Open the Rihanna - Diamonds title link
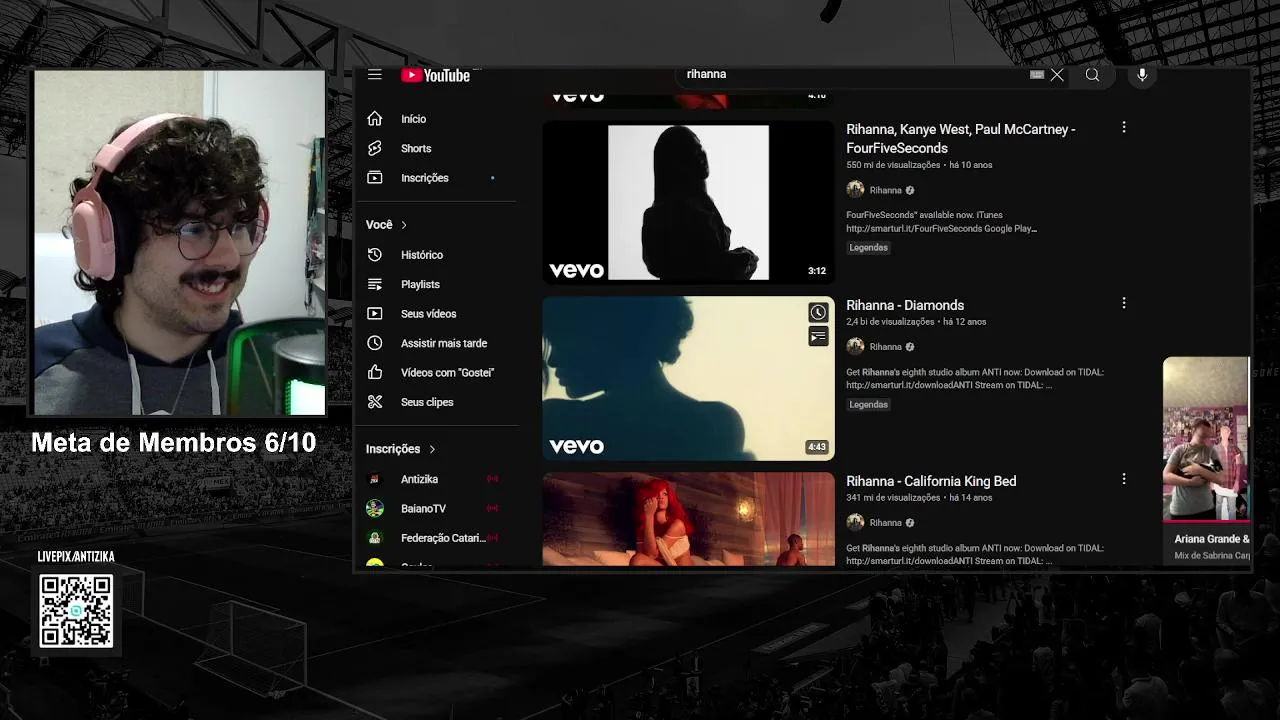Screen dimensions: 1280x720 point(905,305)
